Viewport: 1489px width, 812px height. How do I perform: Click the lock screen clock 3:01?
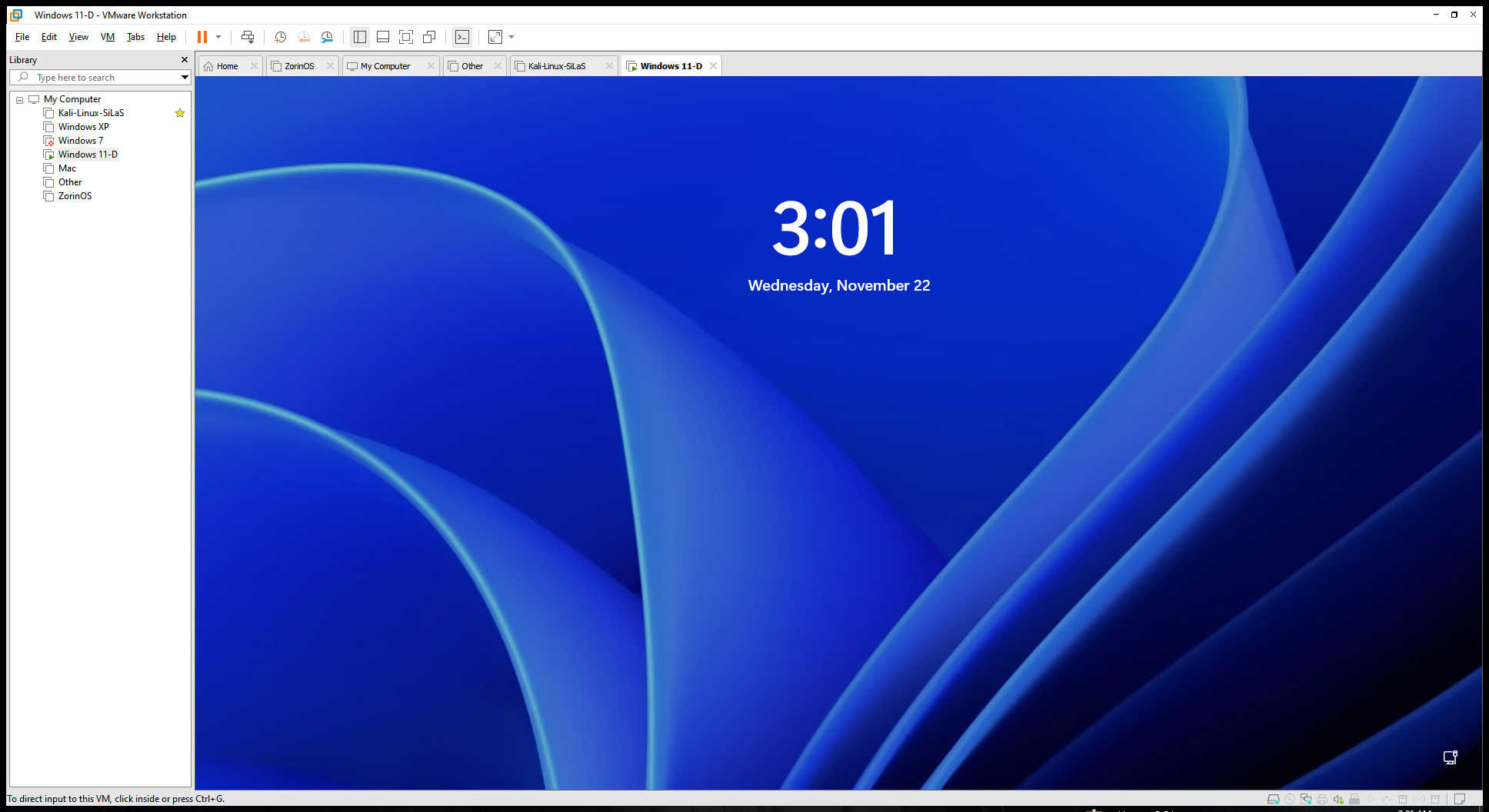[835, 228]
